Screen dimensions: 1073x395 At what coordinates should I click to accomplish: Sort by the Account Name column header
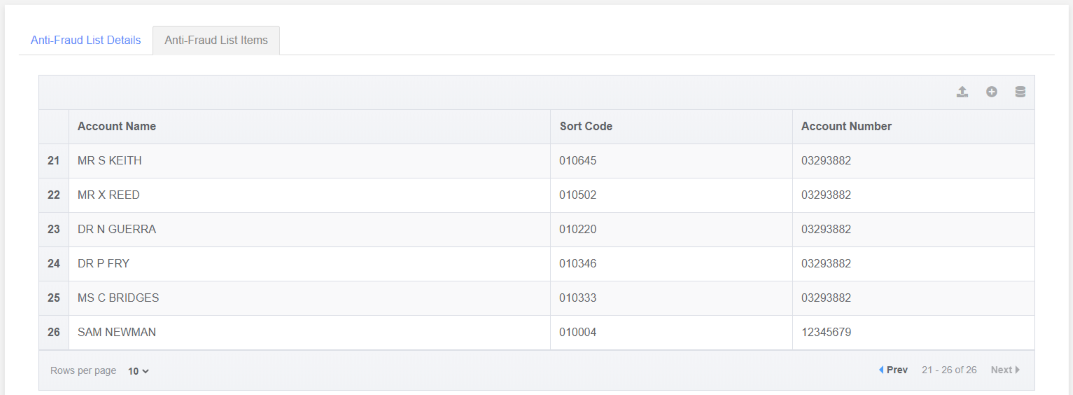(309, 127)
